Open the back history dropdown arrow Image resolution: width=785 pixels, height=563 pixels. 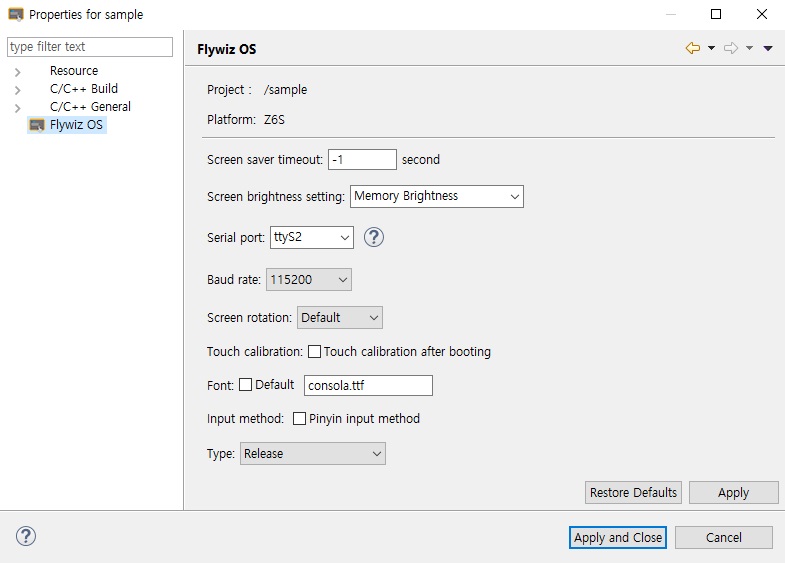711,48
